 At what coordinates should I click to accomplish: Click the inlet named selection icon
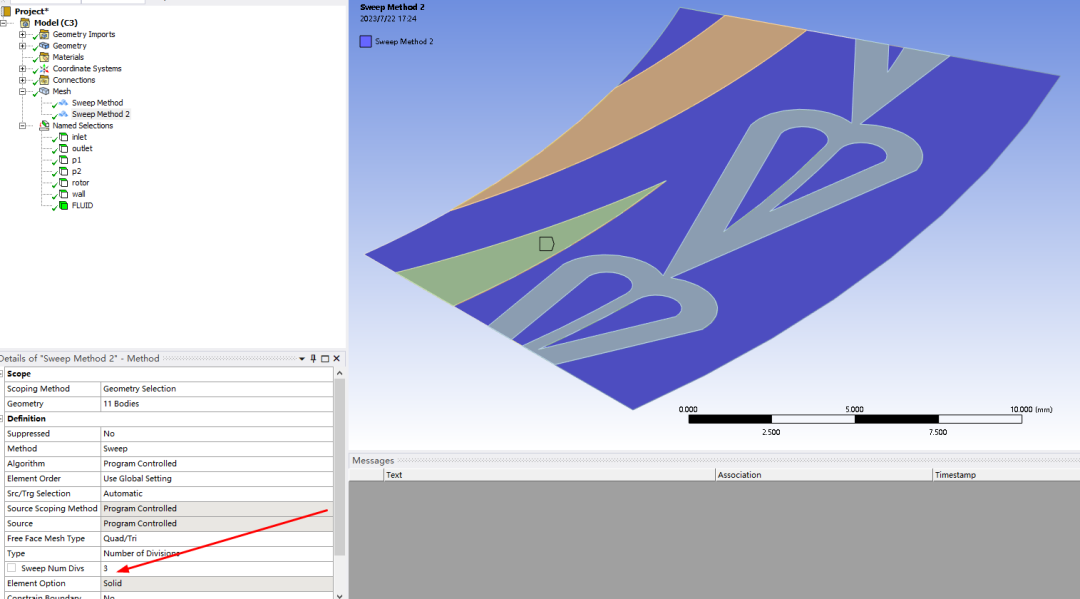63,137
